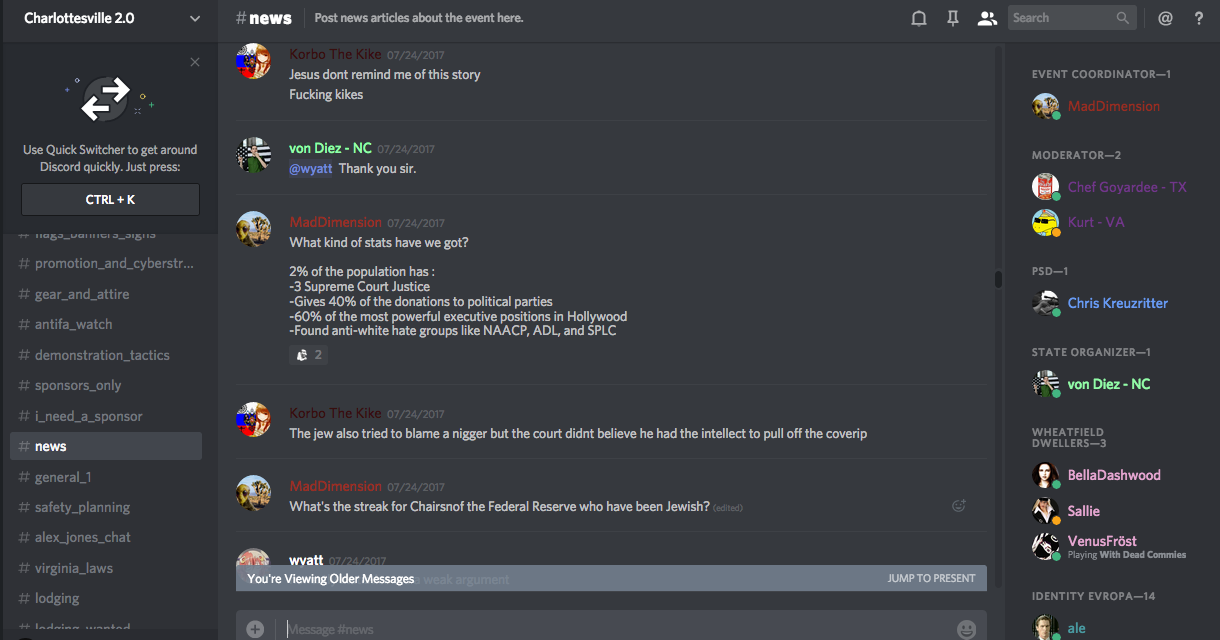Toggle the member list icon
Screen dimensions: 1220x640
[987, 18]
